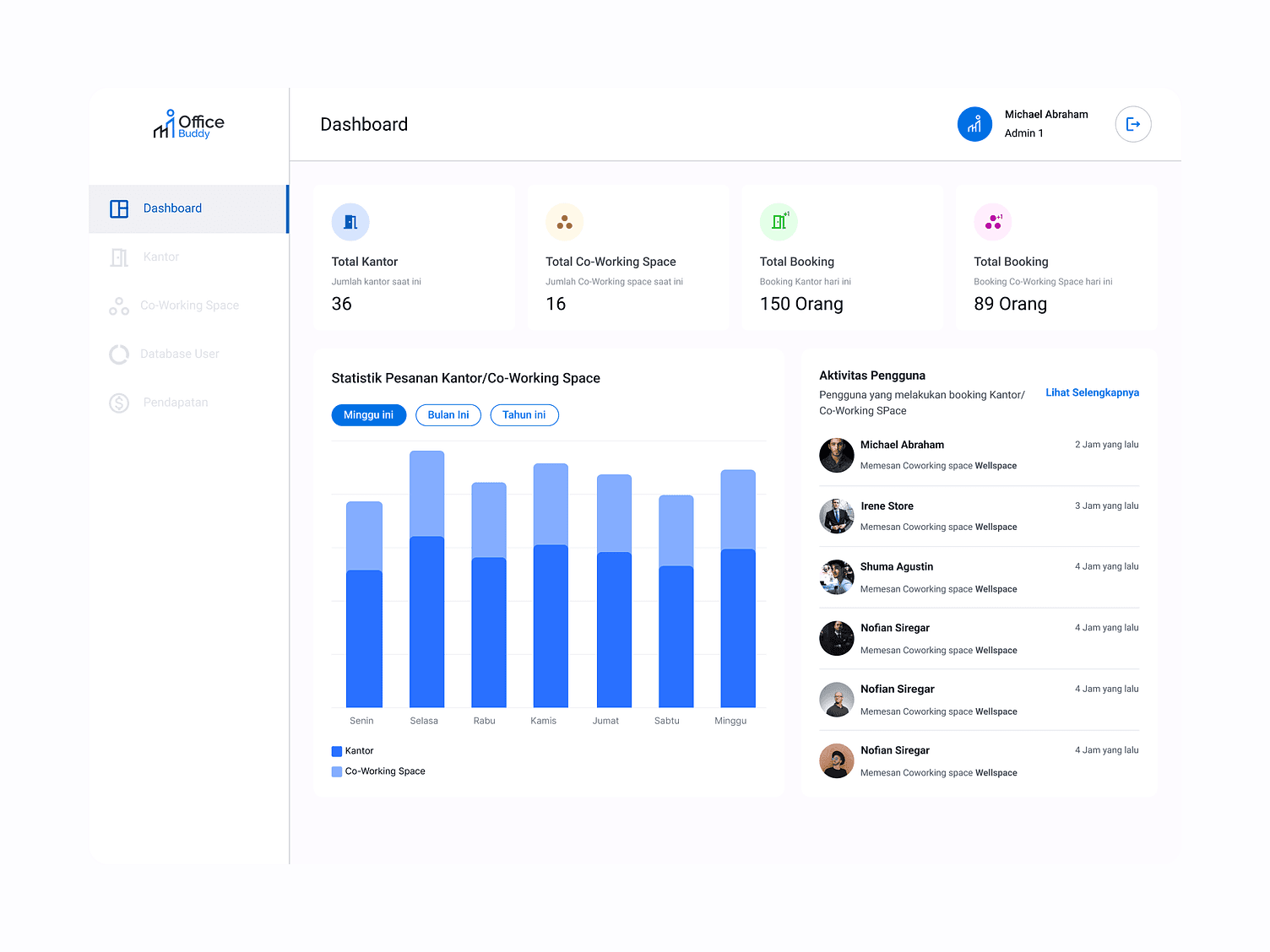The height and width of the screenshot is (952, 1270).
Task: Click Irene Store's avatar
Action: tap(837, 516)
